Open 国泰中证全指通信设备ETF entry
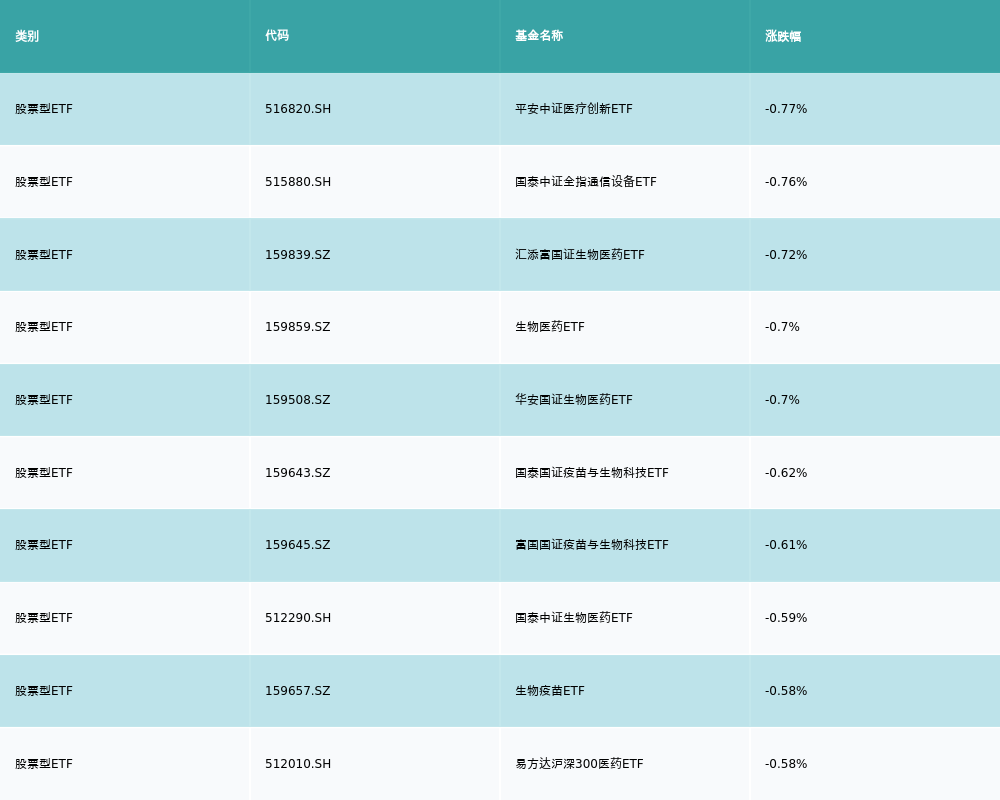1000x800 pixels. click(586, 182)
